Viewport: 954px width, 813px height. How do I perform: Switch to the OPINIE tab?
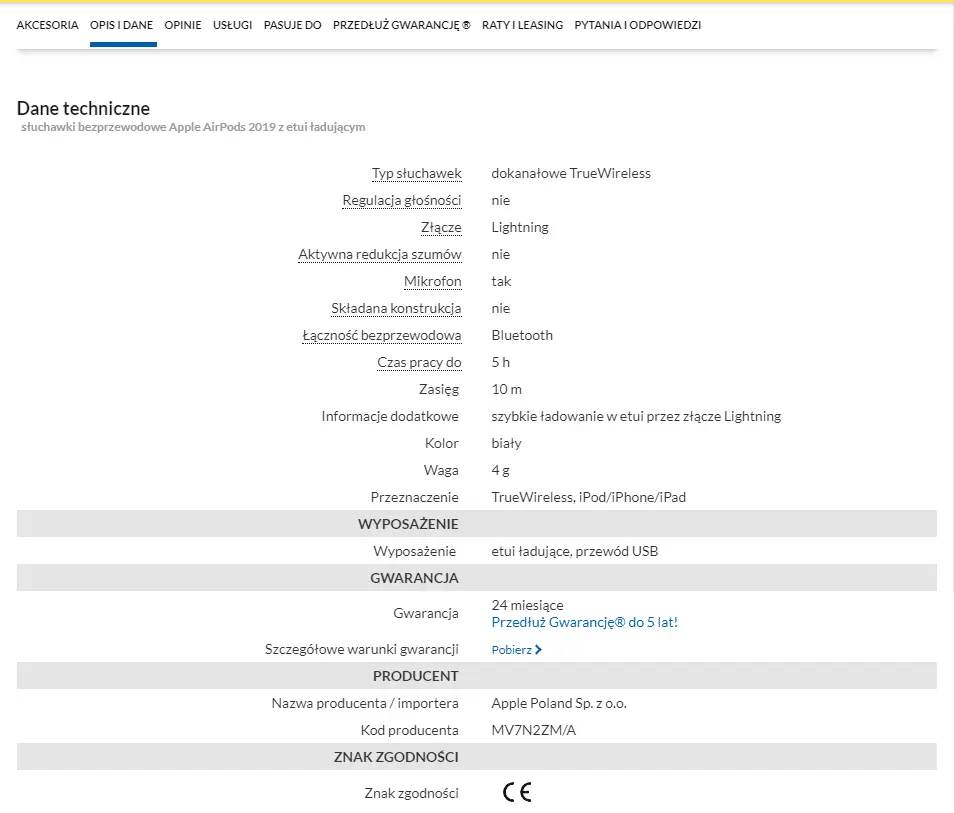point(183,25)
